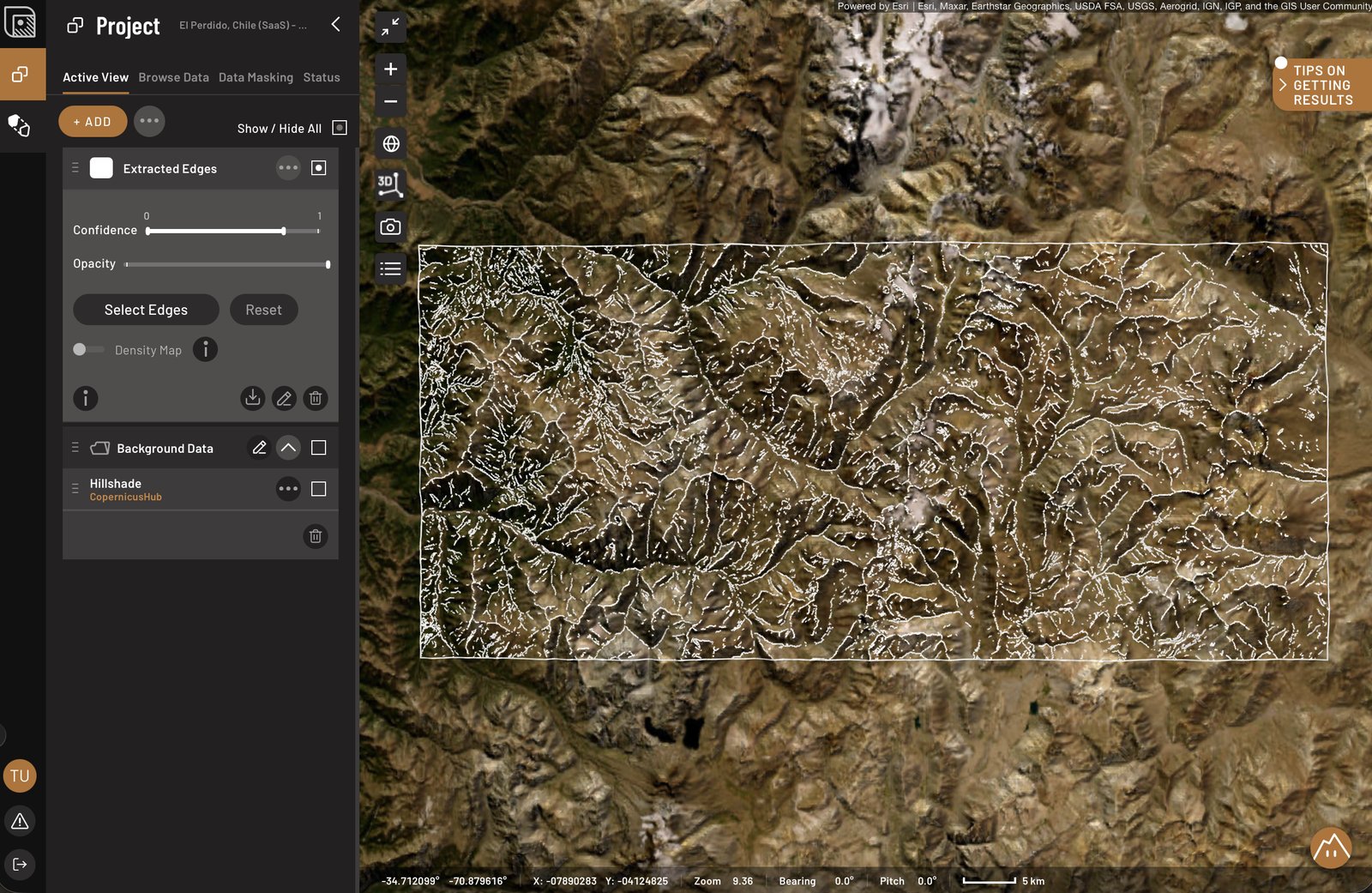
Task: Exit fullscreen map view icon
Action: pos(390,27)
